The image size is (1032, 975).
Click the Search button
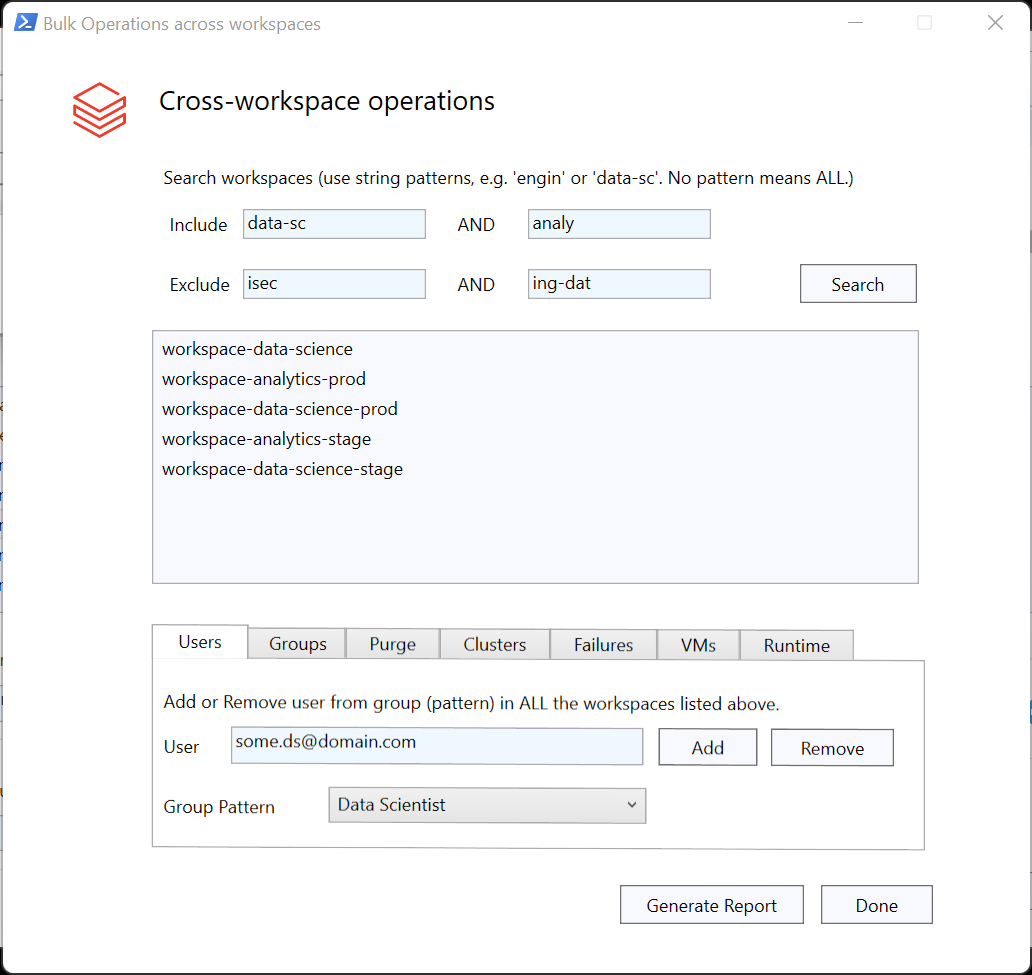[857, 283]
